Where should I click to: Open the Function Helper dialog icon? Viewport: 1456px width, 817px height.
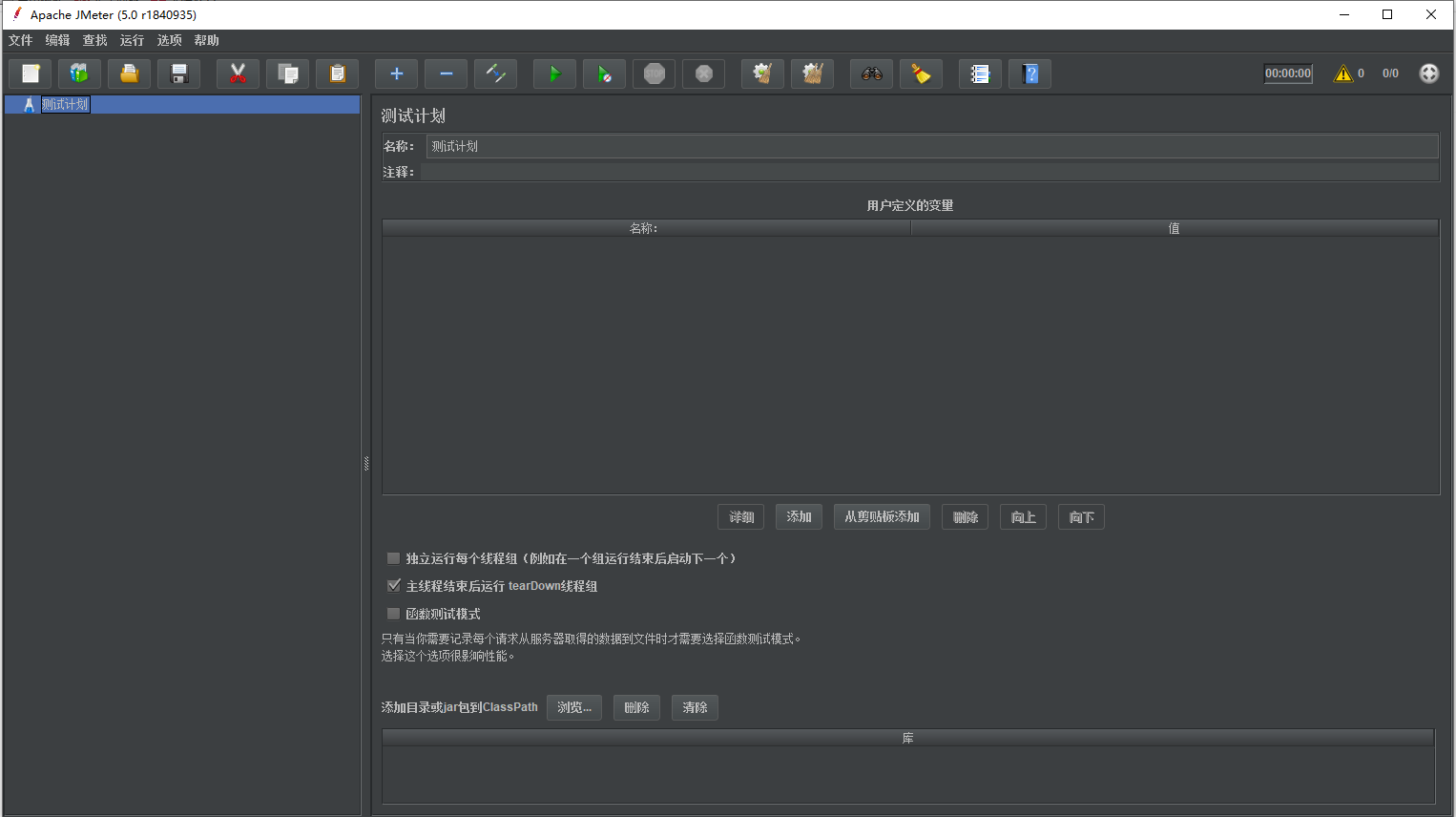click(981, 73)
